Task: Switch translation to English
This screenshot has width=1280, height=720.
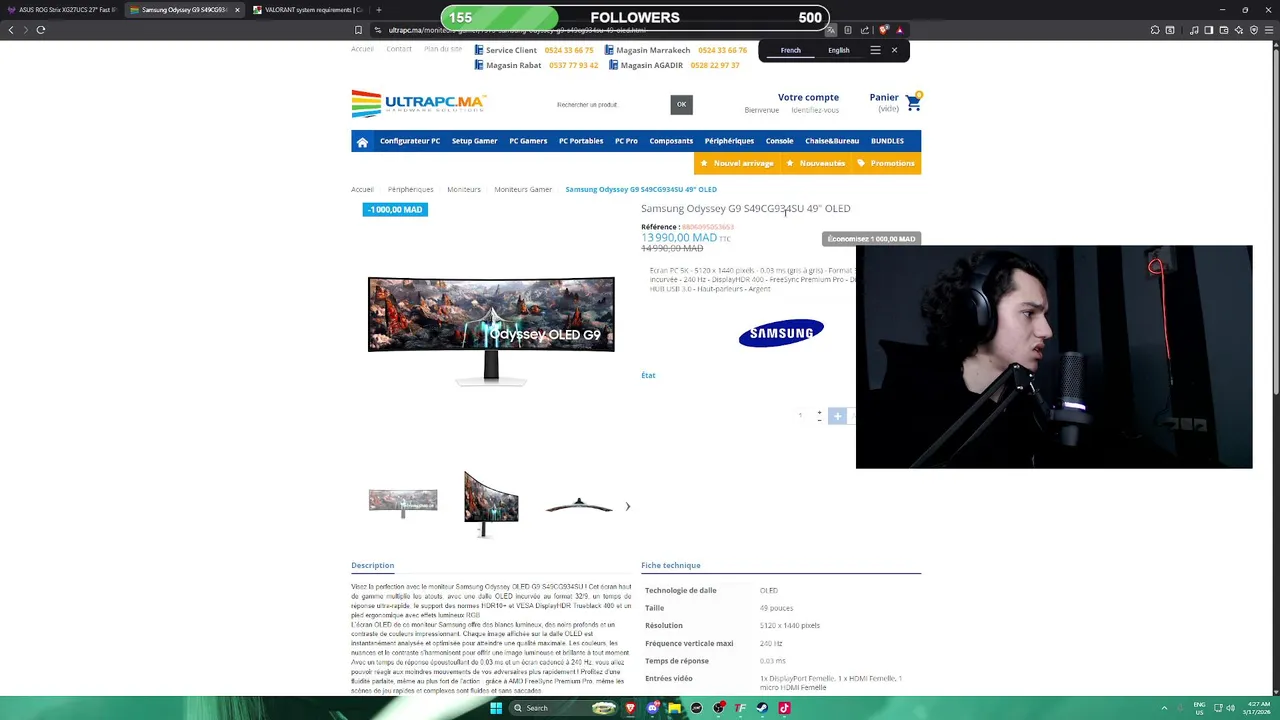Action: coord(838,50)
